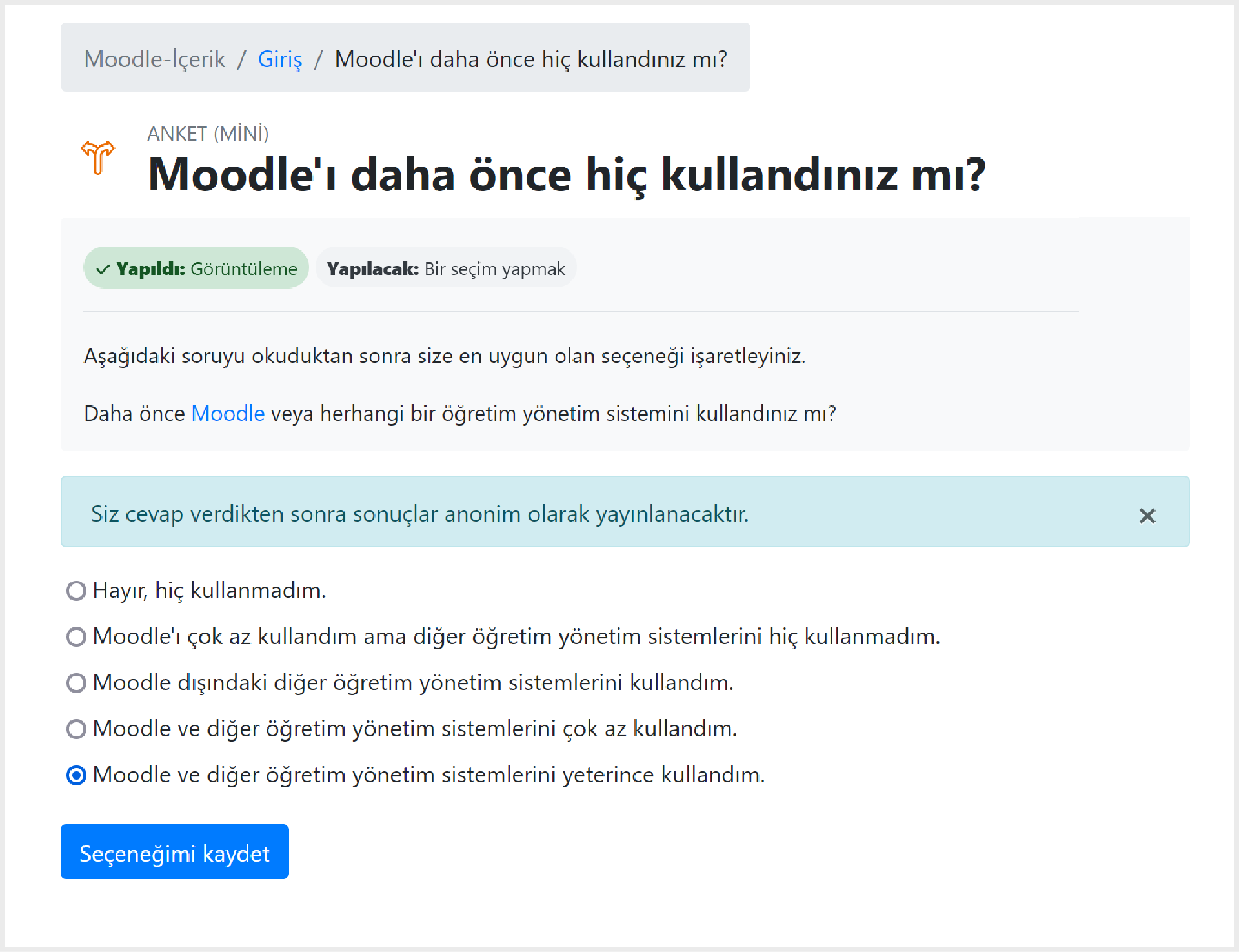
Task: Select the "yeterince kullandım" radio button
Action: click(x=76, y=775)
